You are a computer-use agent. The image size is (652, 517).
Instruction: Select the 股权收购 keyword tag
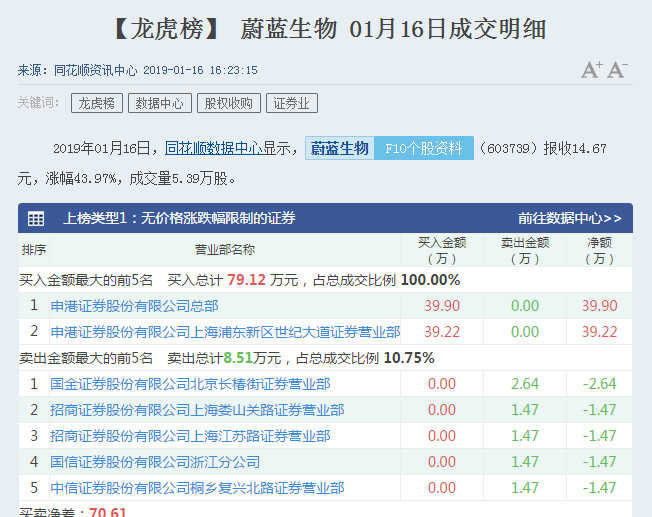tap(228, 103)
